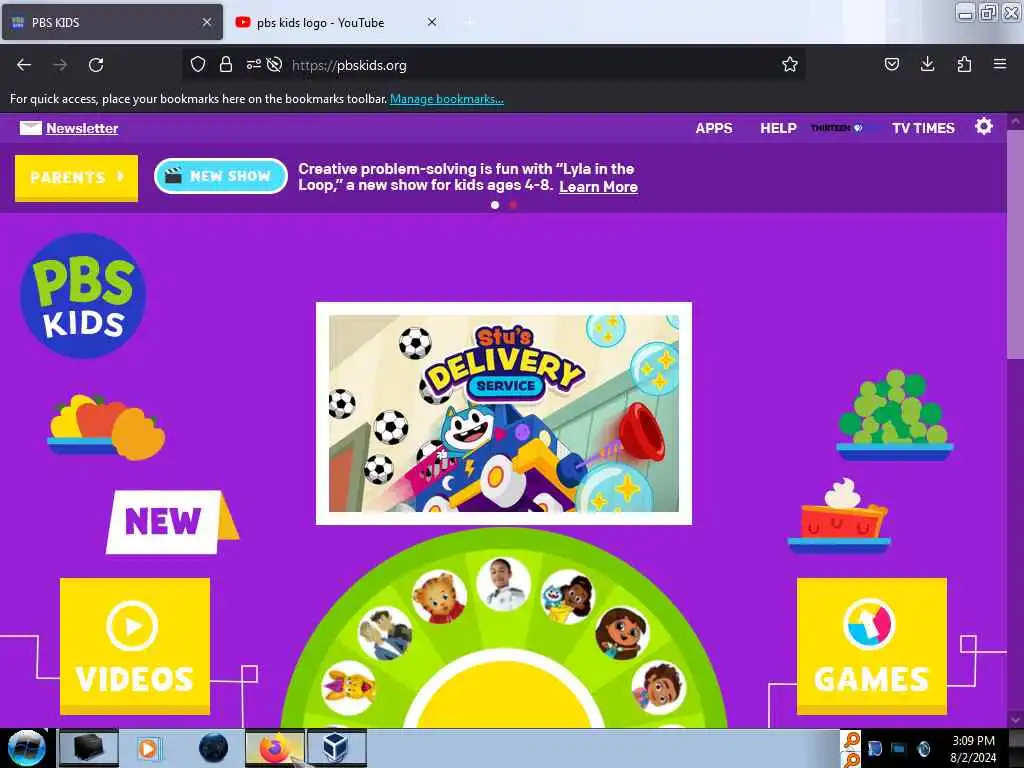
Task: Open the Wild Kratts brothers show circle
Action: [385, 633]
